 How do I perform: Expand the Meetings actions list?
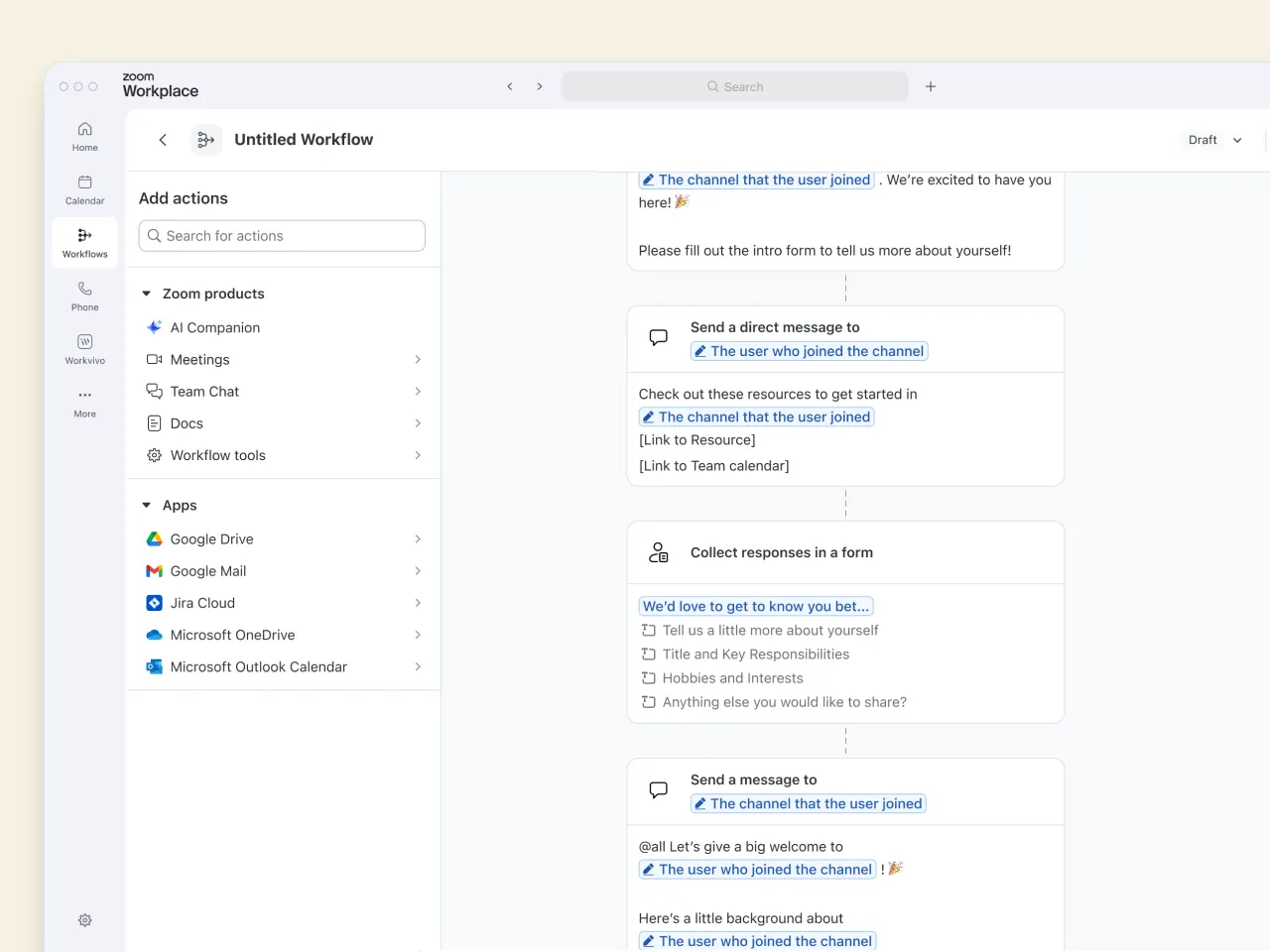(418, 360)
